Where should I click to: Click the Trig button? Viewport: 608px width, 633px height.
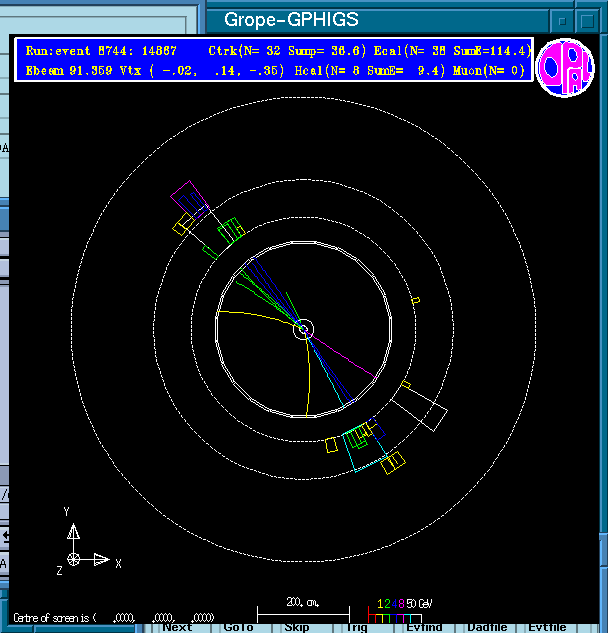click(x=356, y=627)
